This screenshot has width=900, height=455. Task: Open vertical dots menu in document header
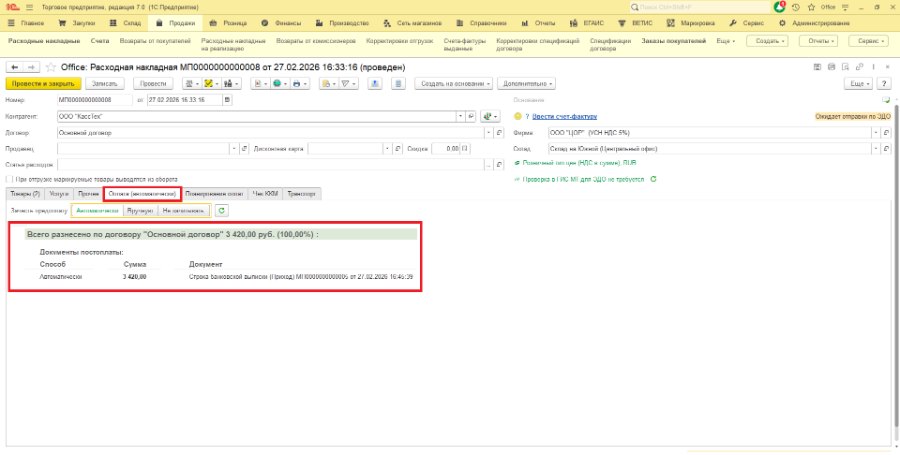pos(874,67)
